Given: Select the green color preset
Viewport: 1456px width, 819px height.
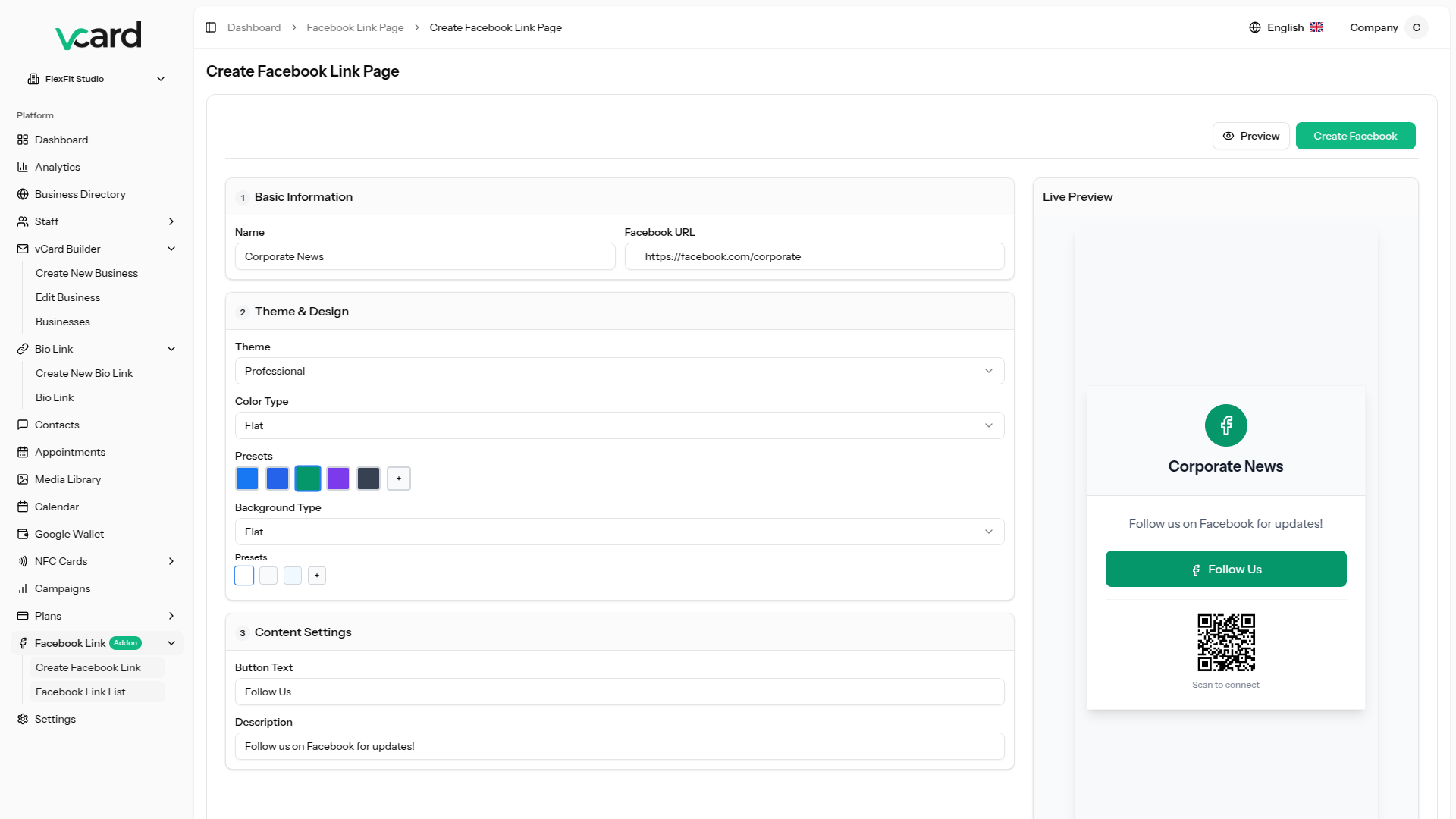Looking at the screenshot, I should (x=308, y=479).
